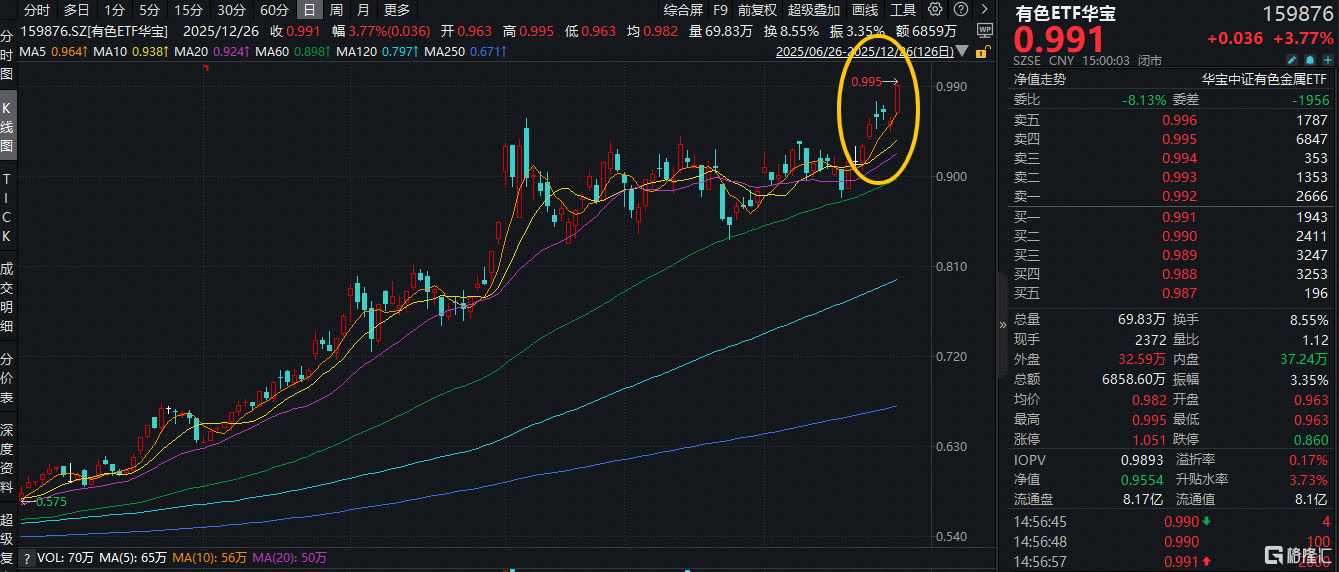Open the 综合屏 view
The width and height of the screenshot is (1339, 572).
(683, 10)
